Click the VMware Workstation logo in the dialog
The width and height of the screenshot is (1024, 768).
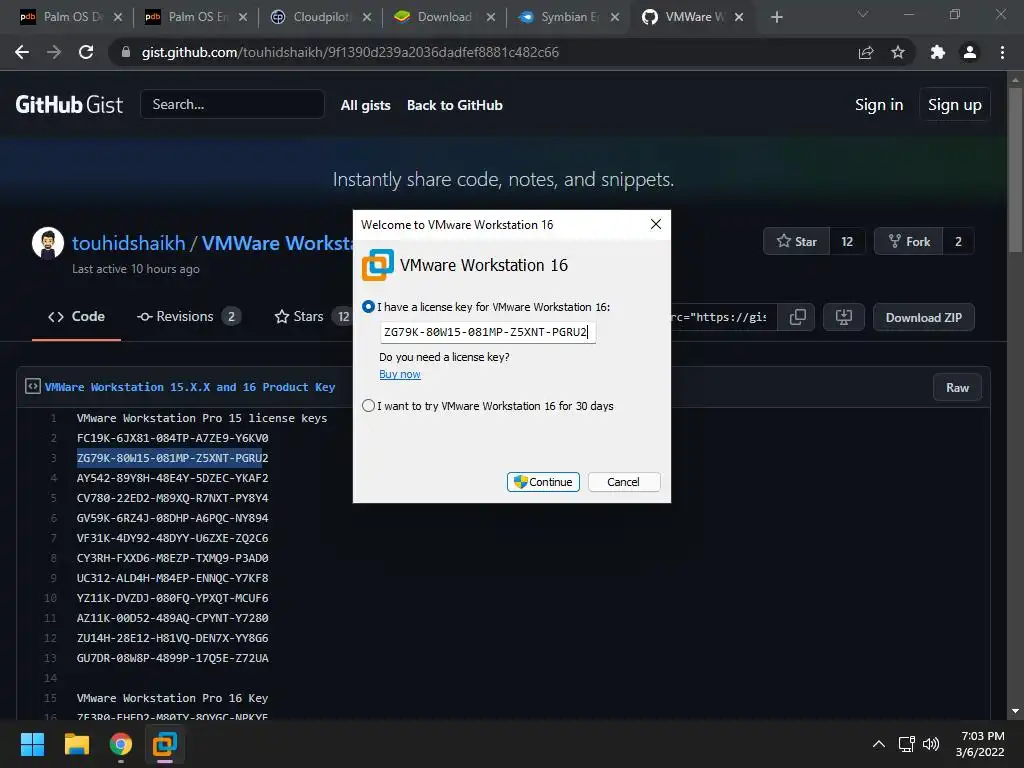click(377, 265)
